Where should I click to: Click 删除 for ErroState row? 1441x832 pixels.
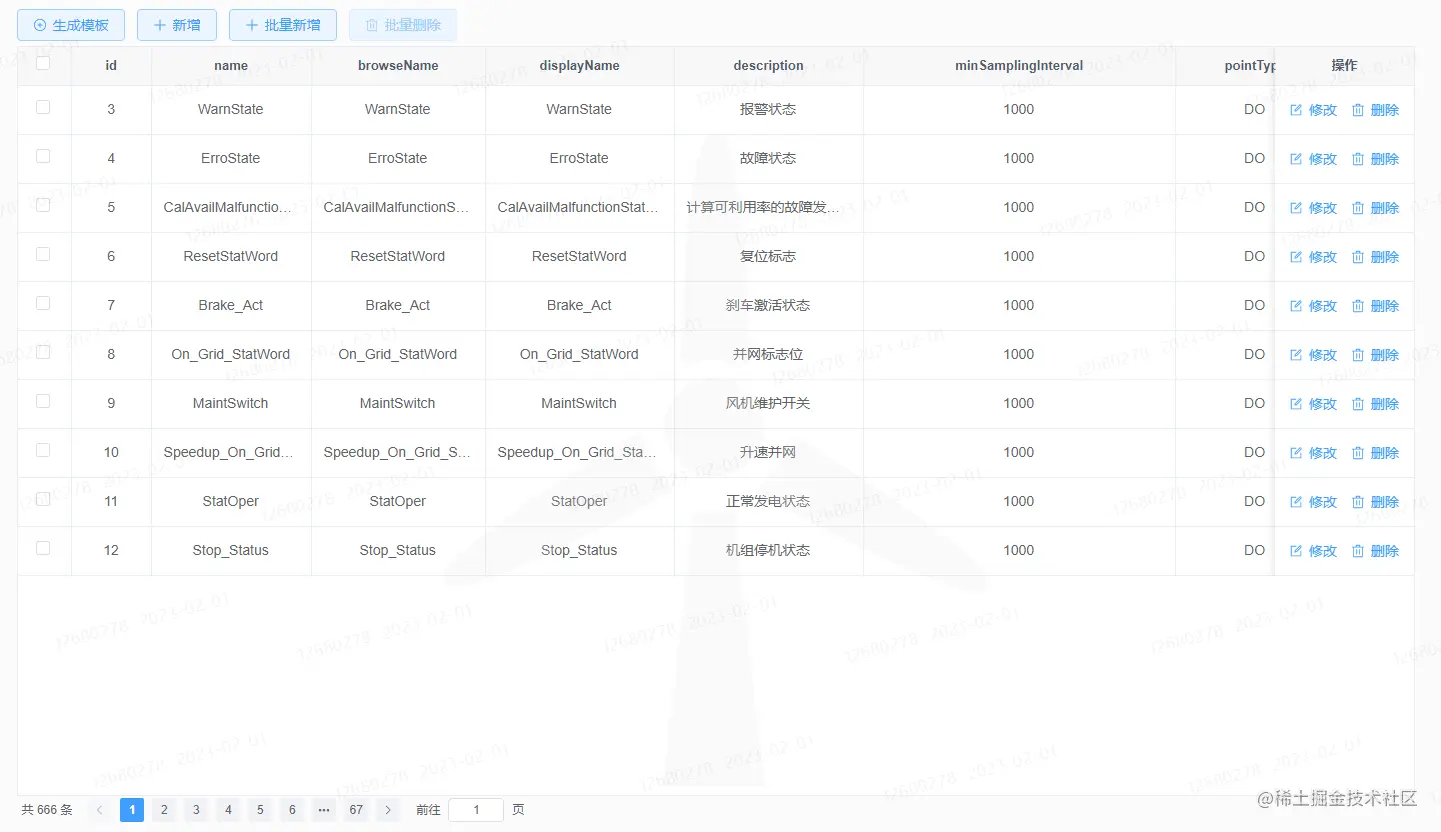pyautogui.click(x=1375, y=159)
